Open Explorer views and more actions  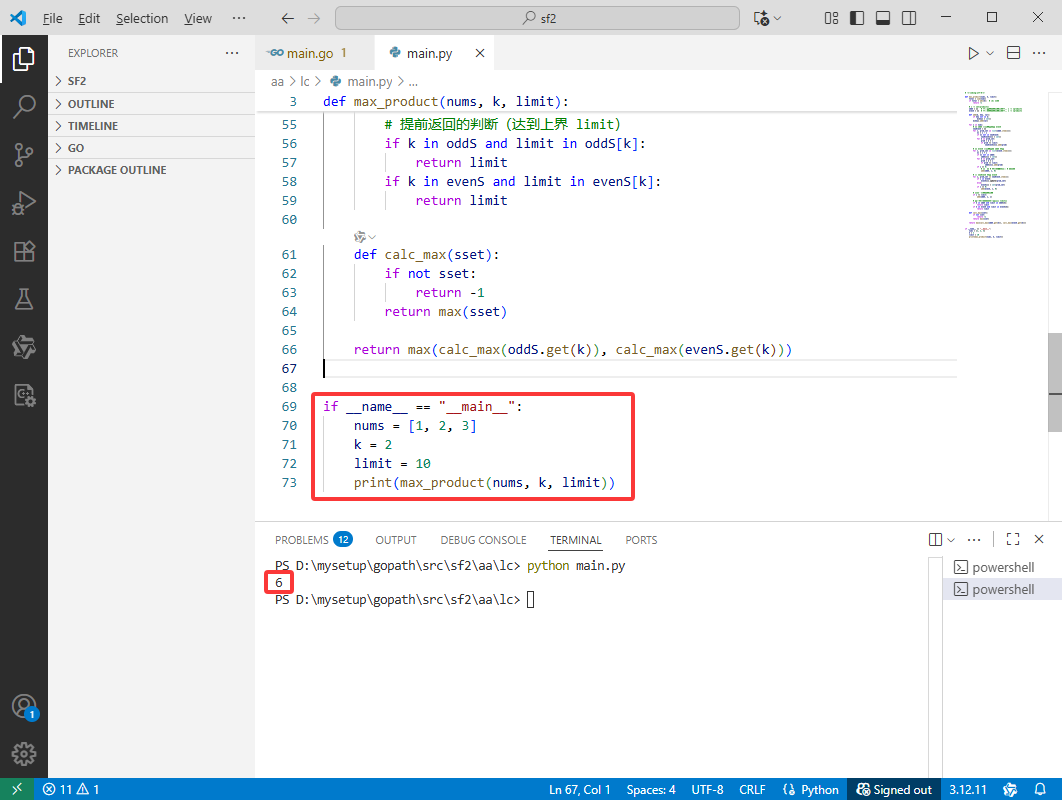tap(232, 53)
